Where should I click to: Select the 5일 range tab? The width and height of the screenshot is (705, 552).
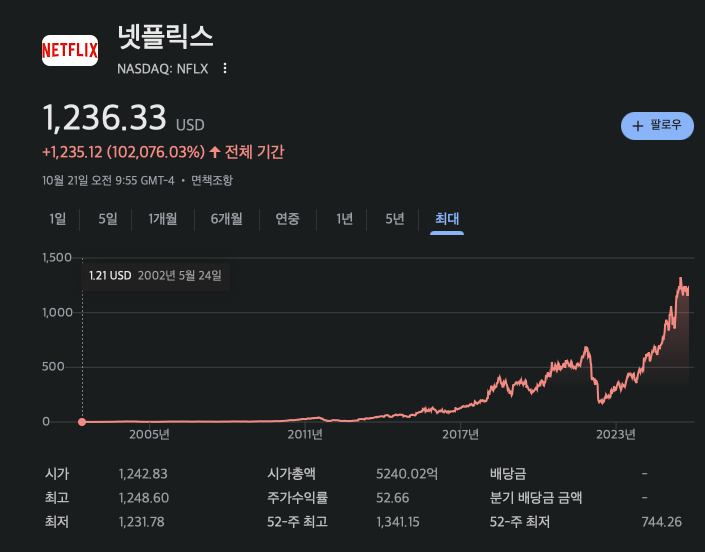click(x=108, y=219)
